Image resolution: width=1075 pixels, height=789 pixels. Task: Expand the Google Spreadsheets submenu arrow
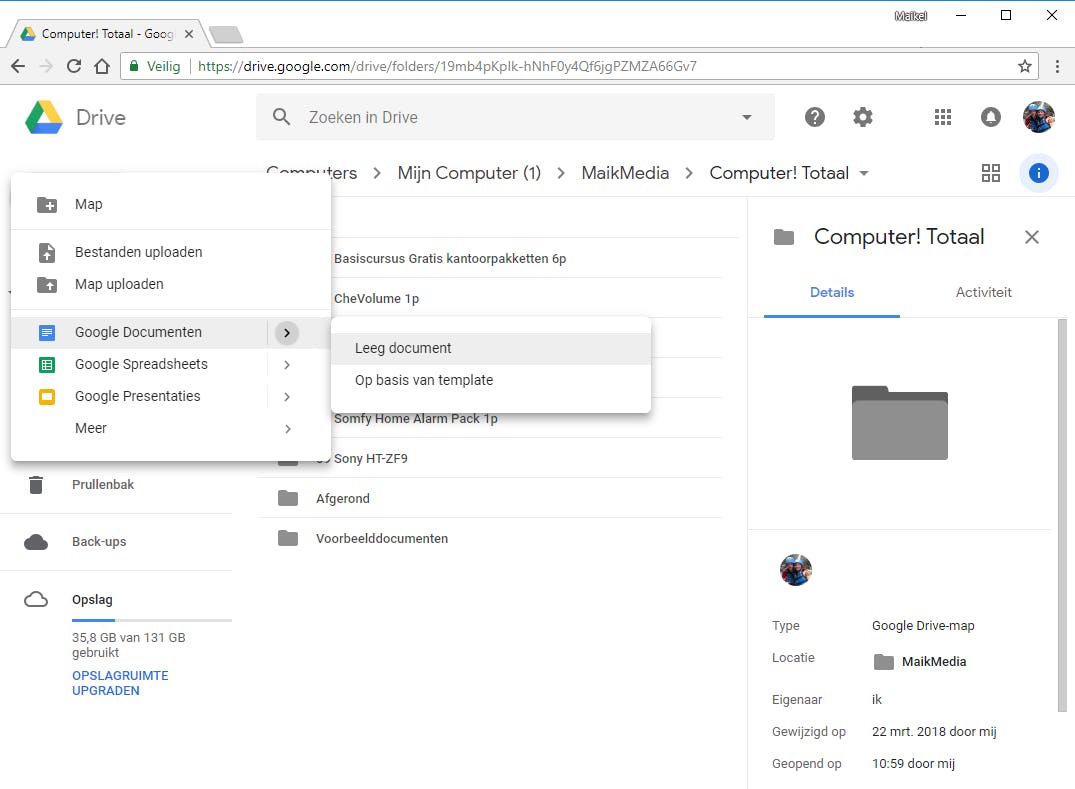pos(287,365)
